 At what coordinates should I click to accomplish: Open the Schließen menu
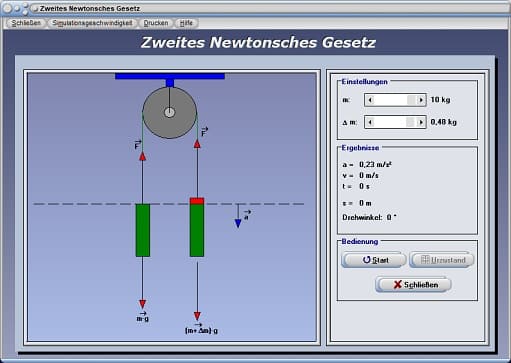pos(26,23)
